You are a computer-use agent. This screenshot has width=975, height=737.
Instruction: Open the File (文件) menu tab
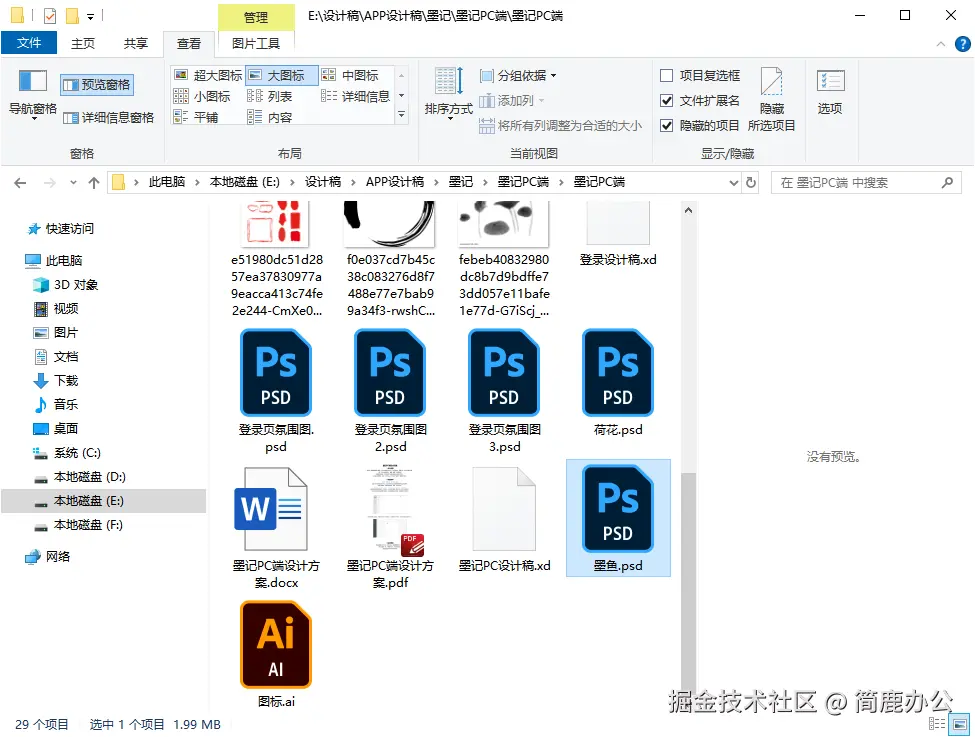29,43
